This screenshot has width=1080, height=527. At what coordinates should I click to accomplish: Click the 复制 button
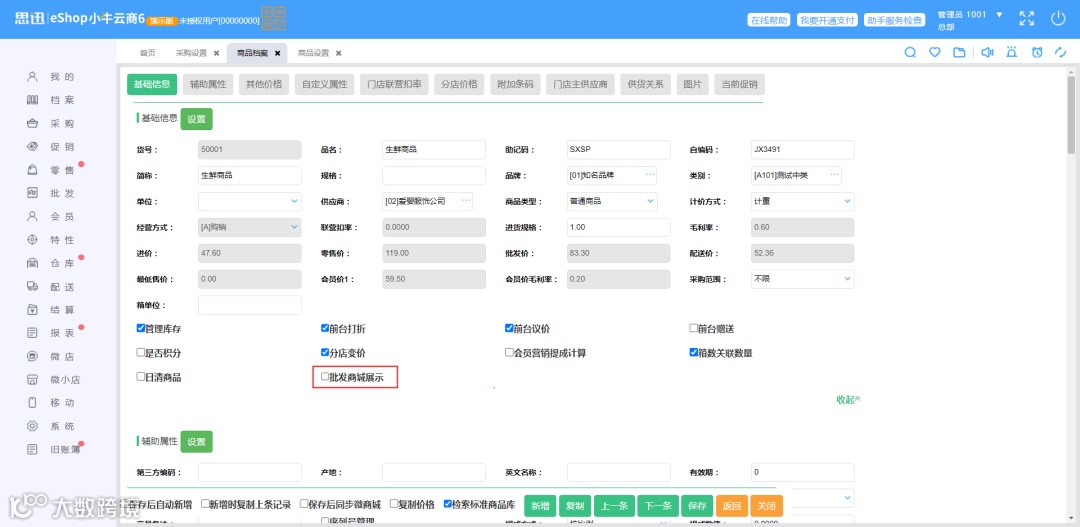click(574, 506)
